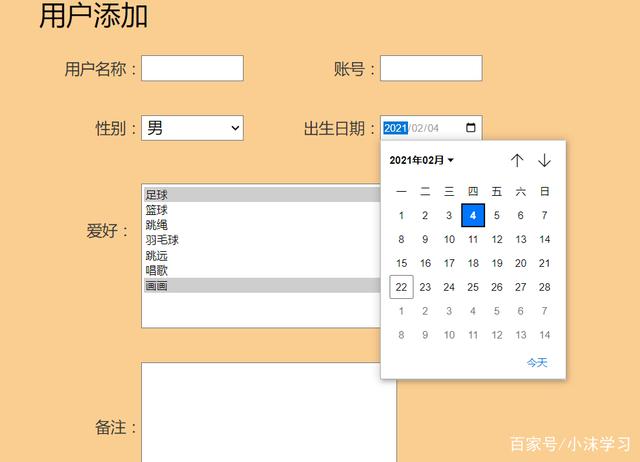Screen dimensions: 640x462
Task: Pick the highlighted day 4 in February
Action: (x=473, y=215)
